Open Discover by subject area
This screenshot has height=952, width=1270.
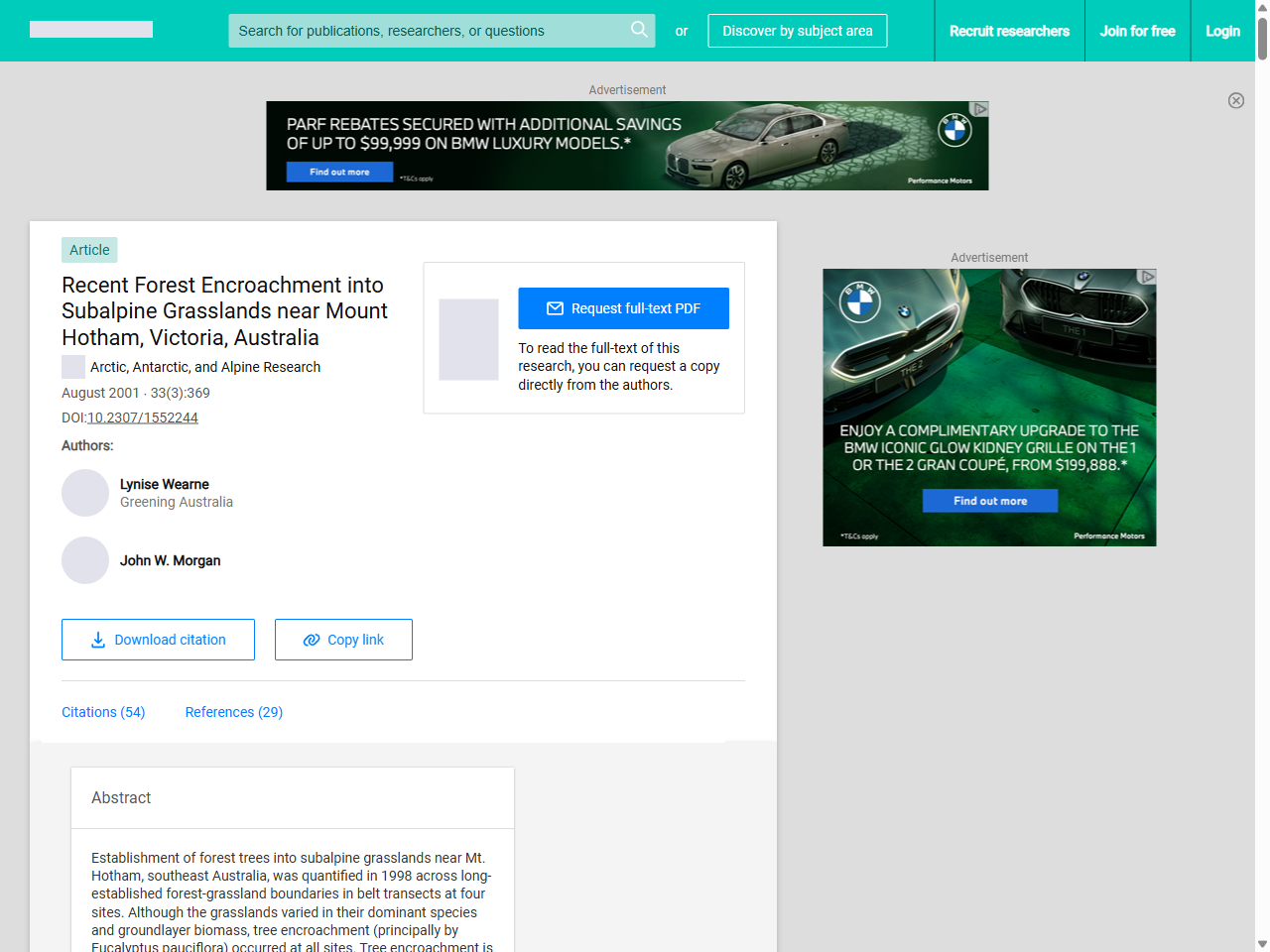point(797,31)
